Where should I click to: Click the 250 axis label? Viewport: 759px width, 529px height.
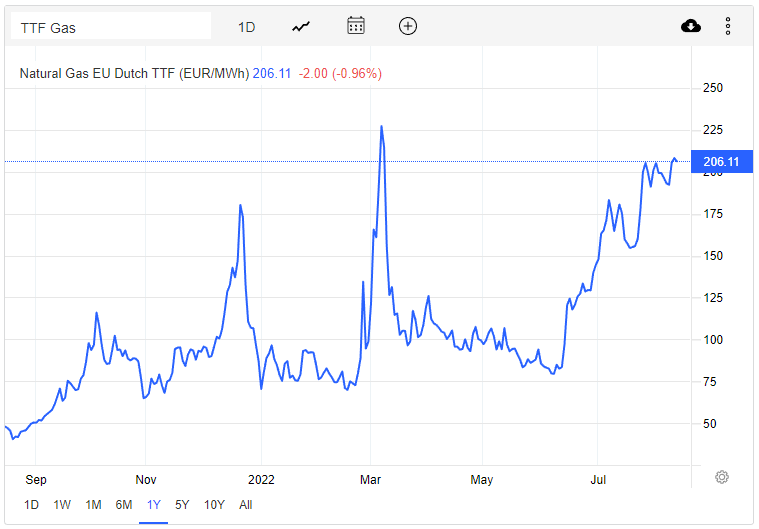click(x=713, y=88)
